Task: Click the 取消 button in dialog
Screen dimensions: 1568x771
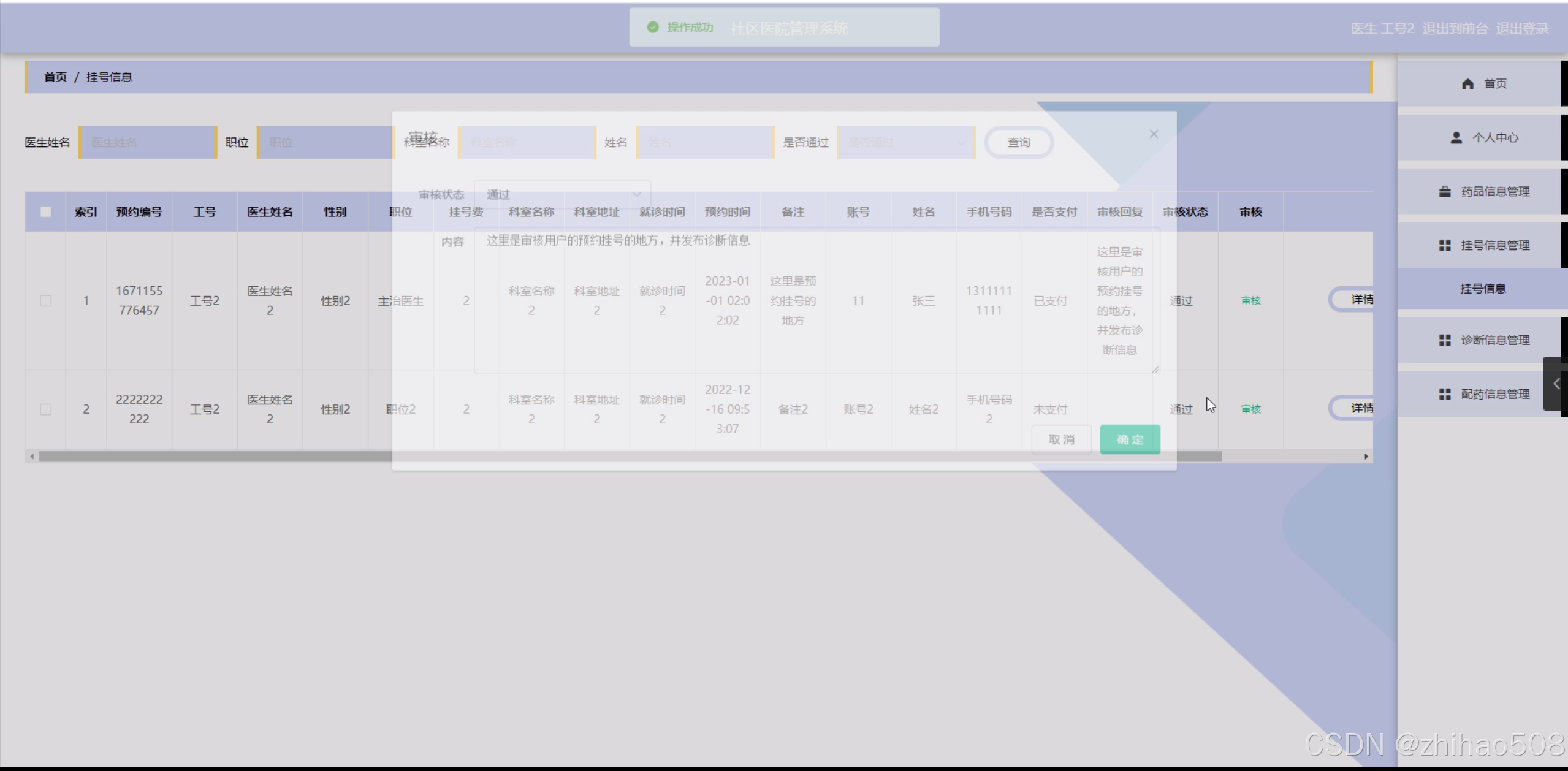Action: click(1061, 439)
